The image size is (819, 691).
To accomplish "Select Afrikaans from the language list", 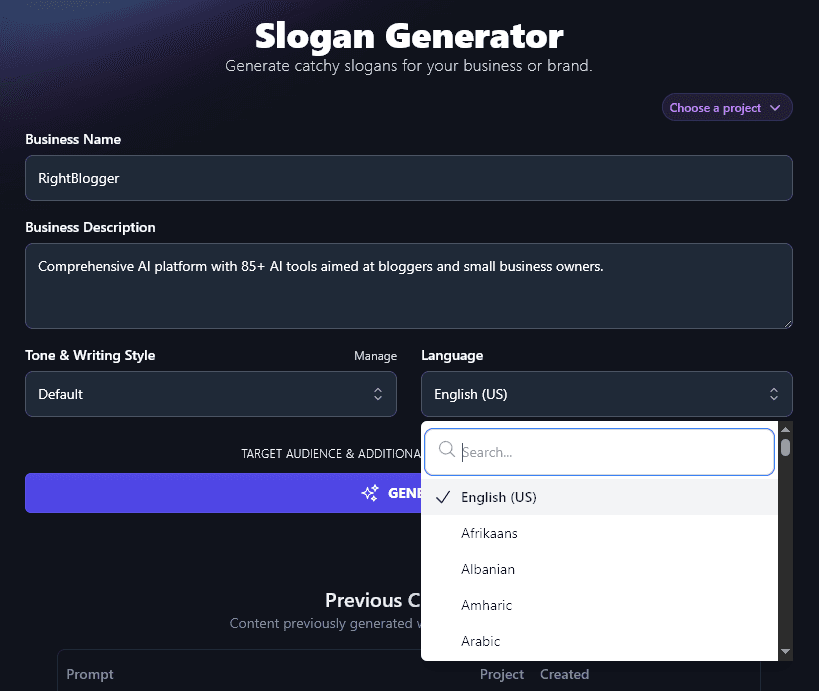I will point(489,533).
